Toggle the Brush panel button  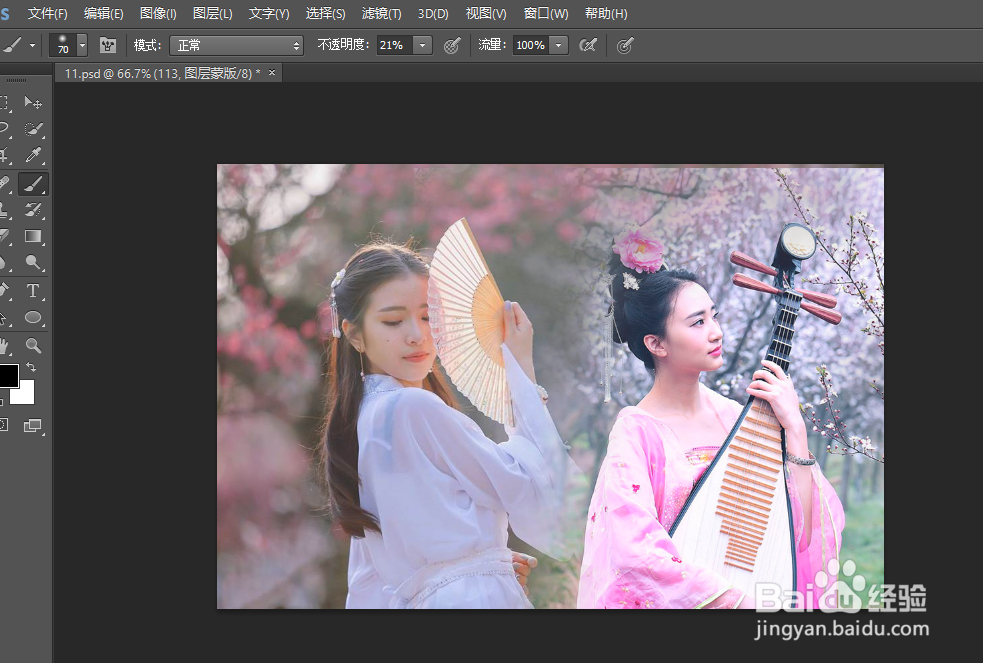tap(108, 45)
